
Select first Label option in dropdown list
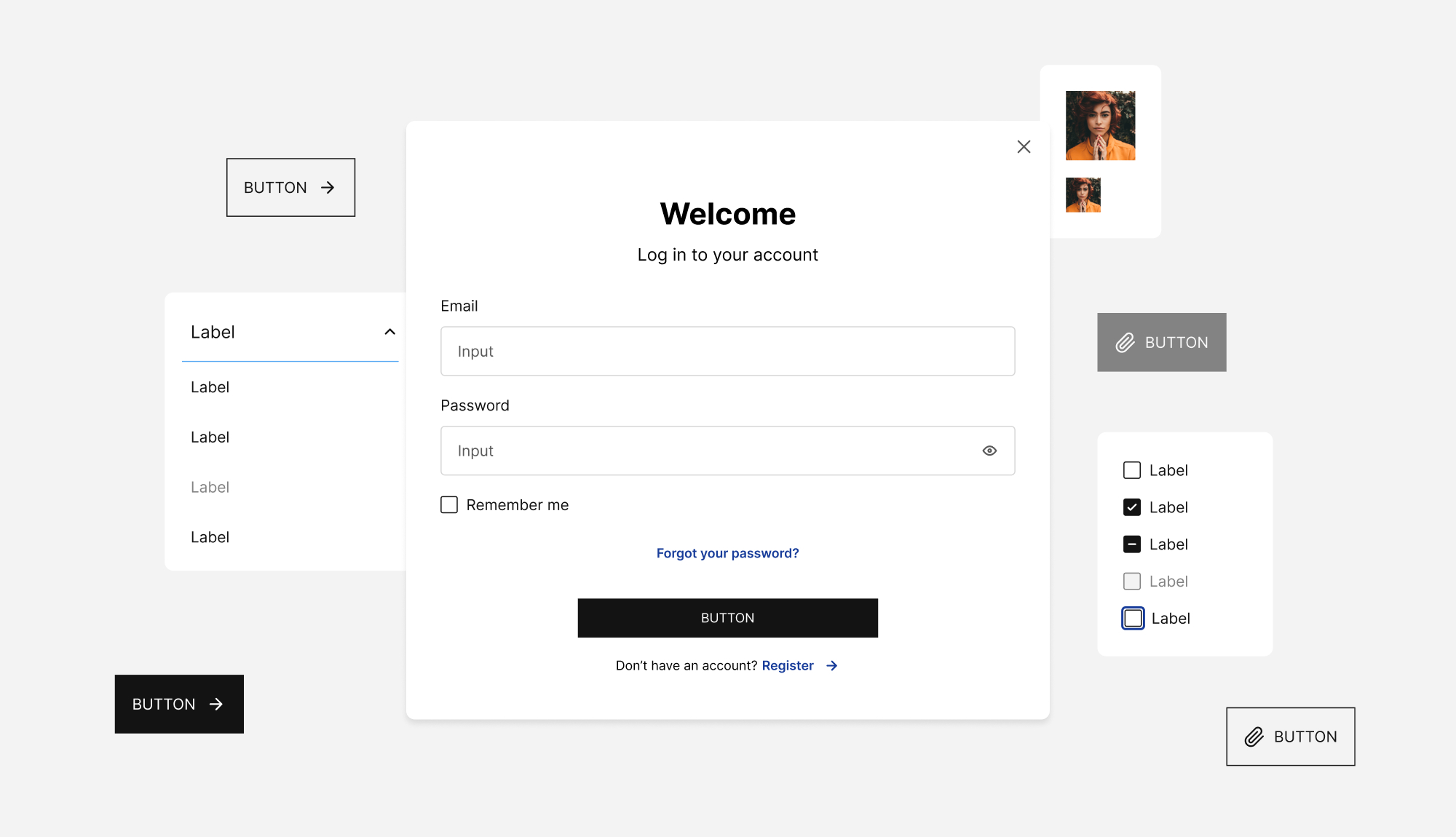pos(210,387)
